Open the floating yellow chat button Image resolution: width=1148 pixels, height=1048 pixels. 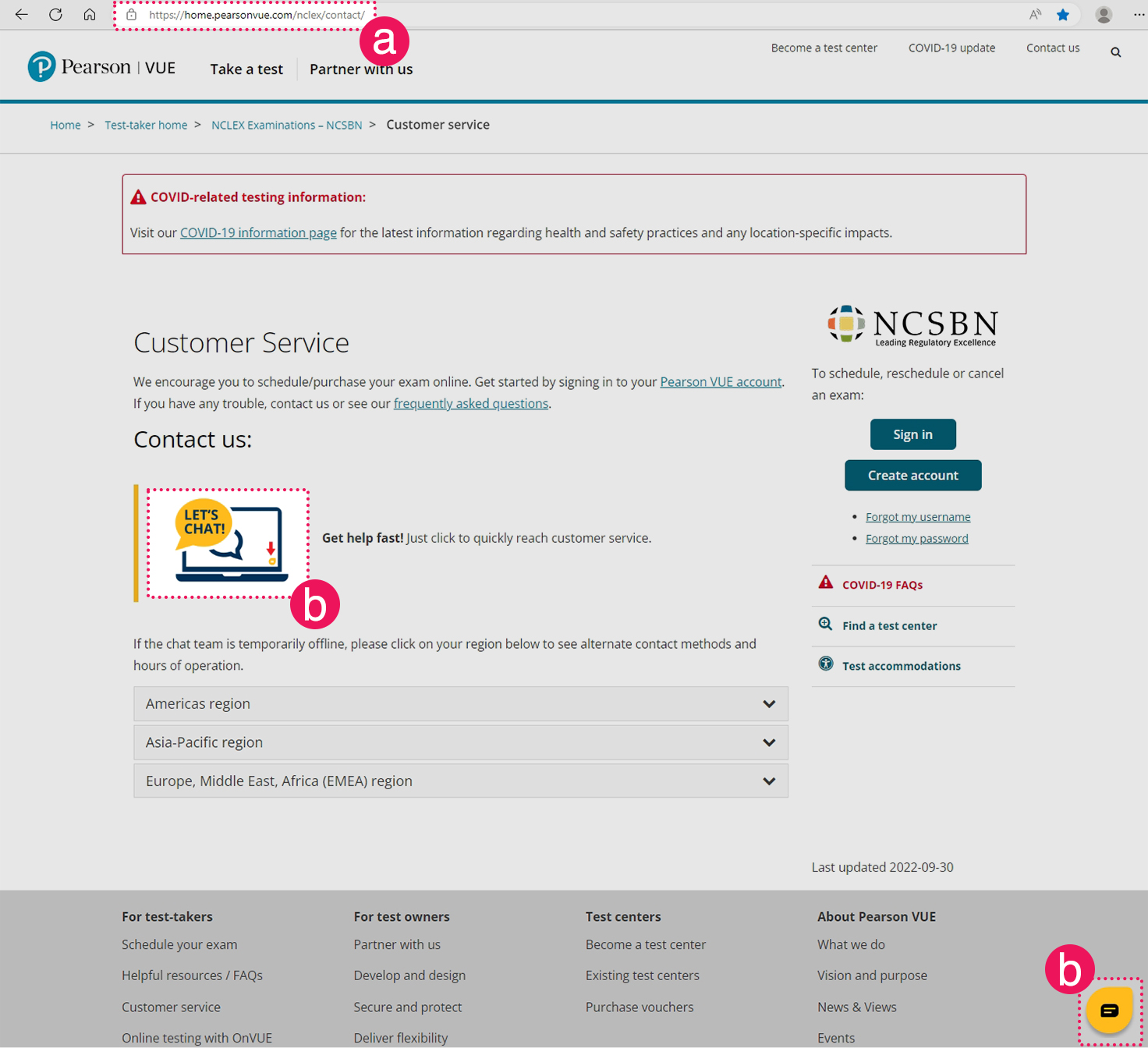click(1110, 1011)
